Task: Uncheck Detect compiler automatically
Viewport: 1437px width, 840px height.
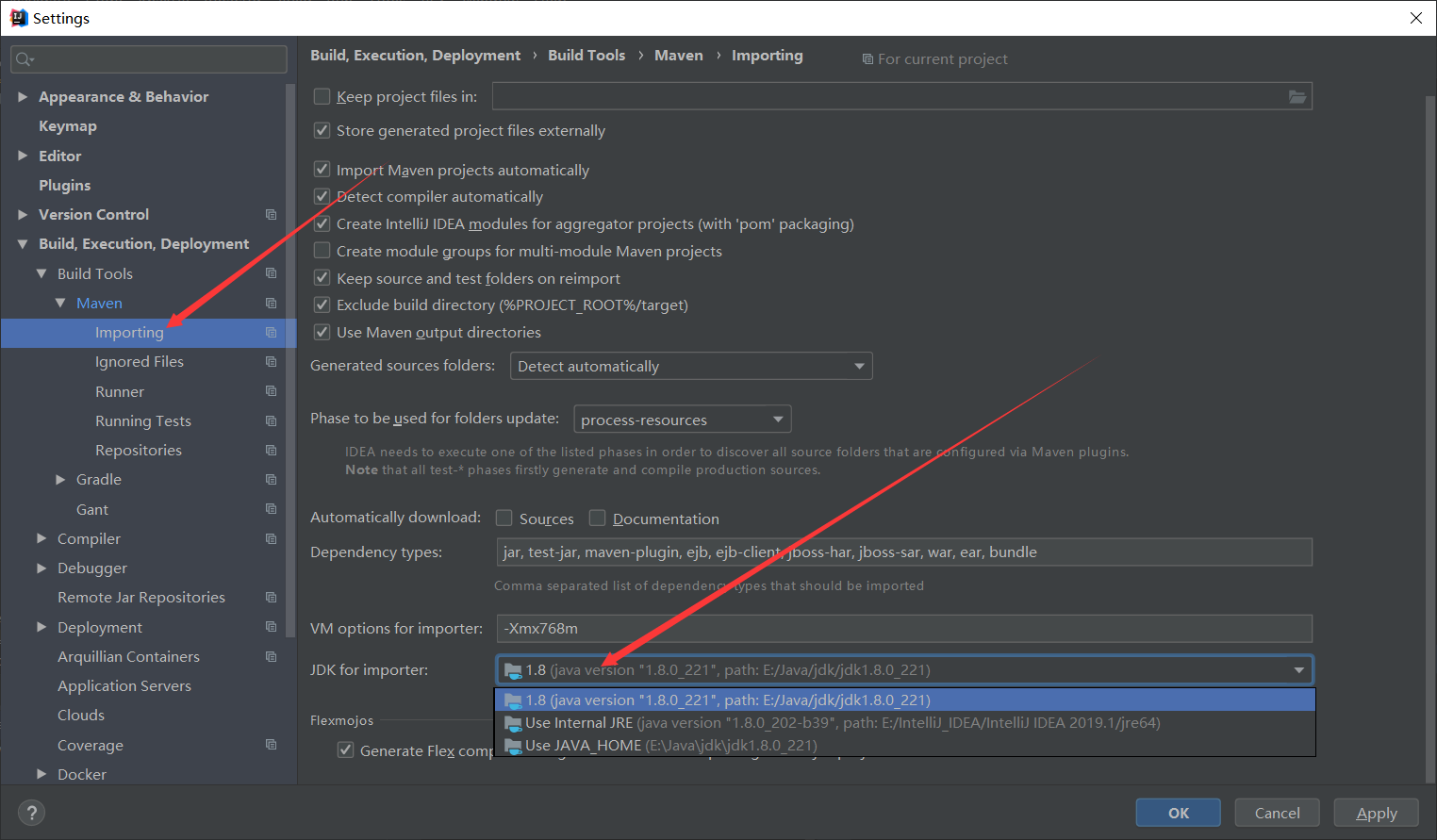Action: tap(322, 196)
